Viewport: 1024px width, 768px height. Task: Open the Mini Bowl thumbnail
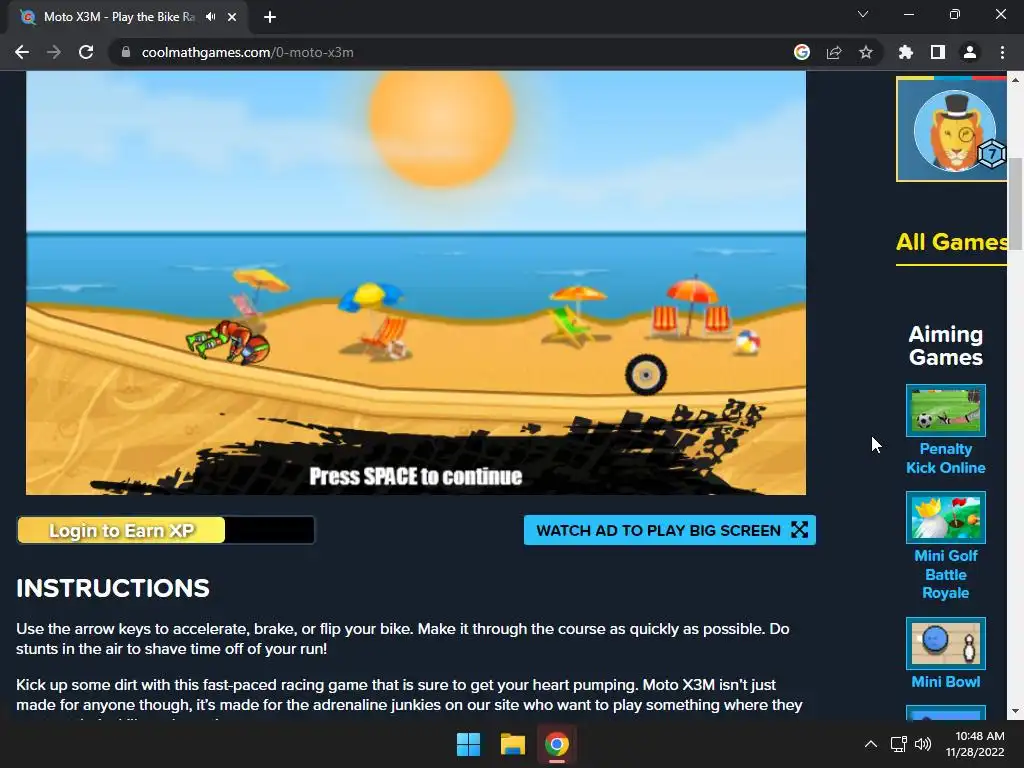(x=946, y=643)
